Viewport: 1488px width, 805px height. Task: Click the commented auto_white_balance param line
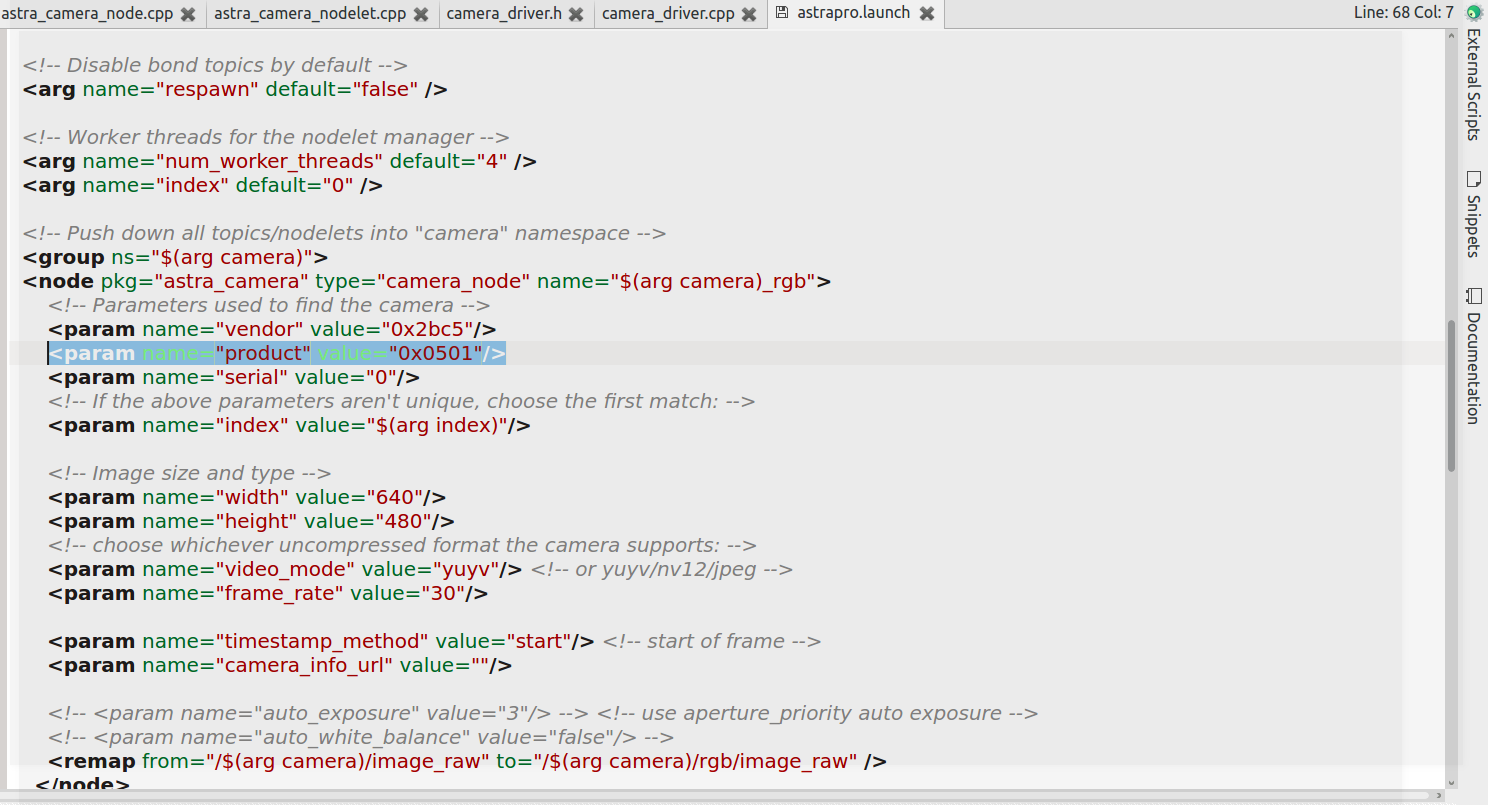(x=361, y=737)
